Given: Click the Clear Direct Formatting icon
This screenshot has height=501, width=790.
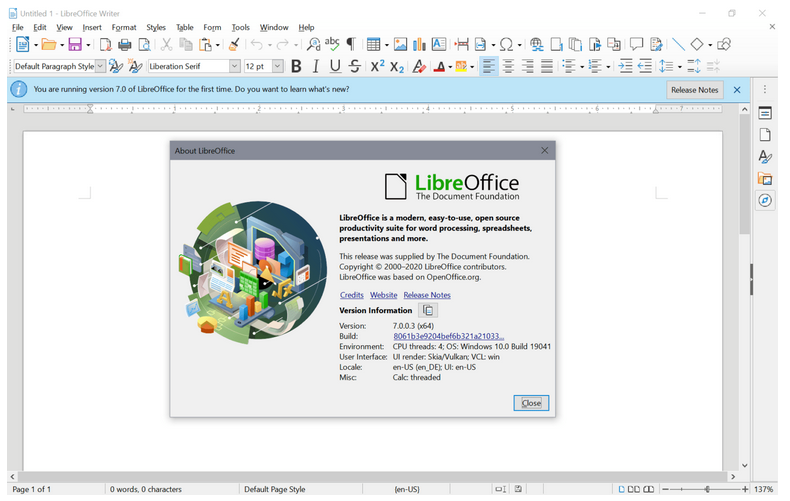Looking at the screenshot, I should pos(419,66).
